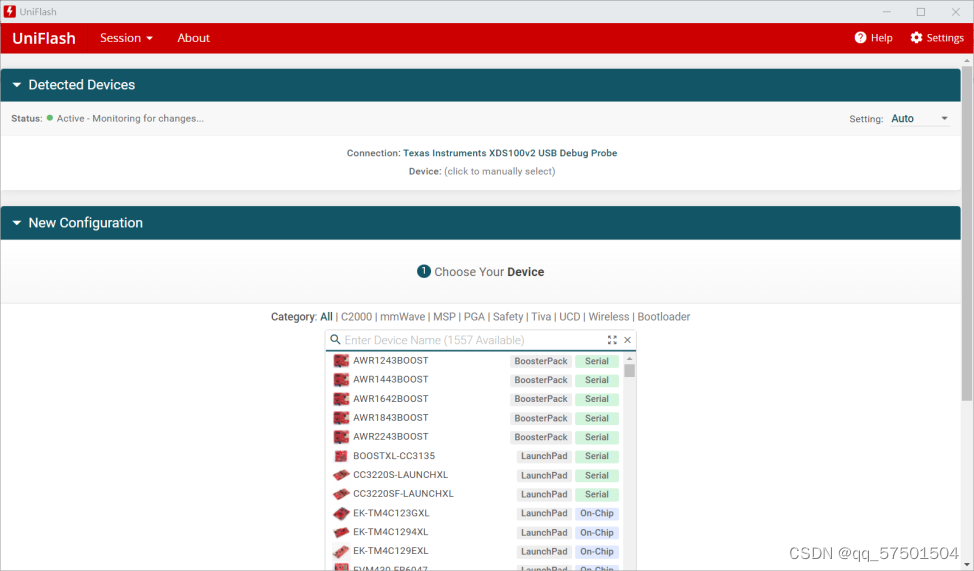Click BoosterPack tag on AWR2243BOOST row
The width and height of the screenshot is (974, 571).
pos(541,437)
